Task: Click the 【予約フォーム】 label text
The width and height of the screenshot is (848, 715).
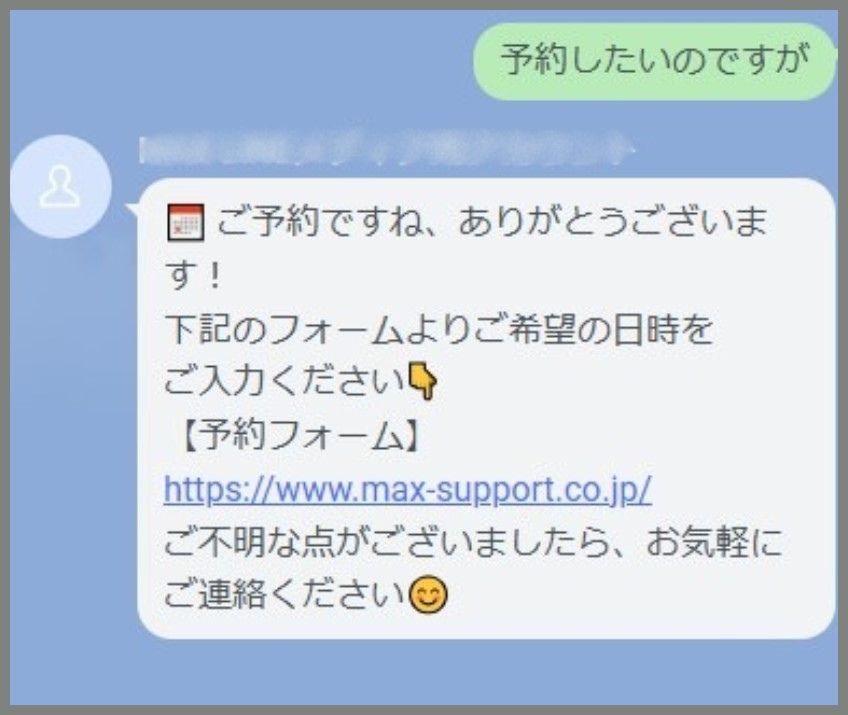Action: click(x=296, y=435)
